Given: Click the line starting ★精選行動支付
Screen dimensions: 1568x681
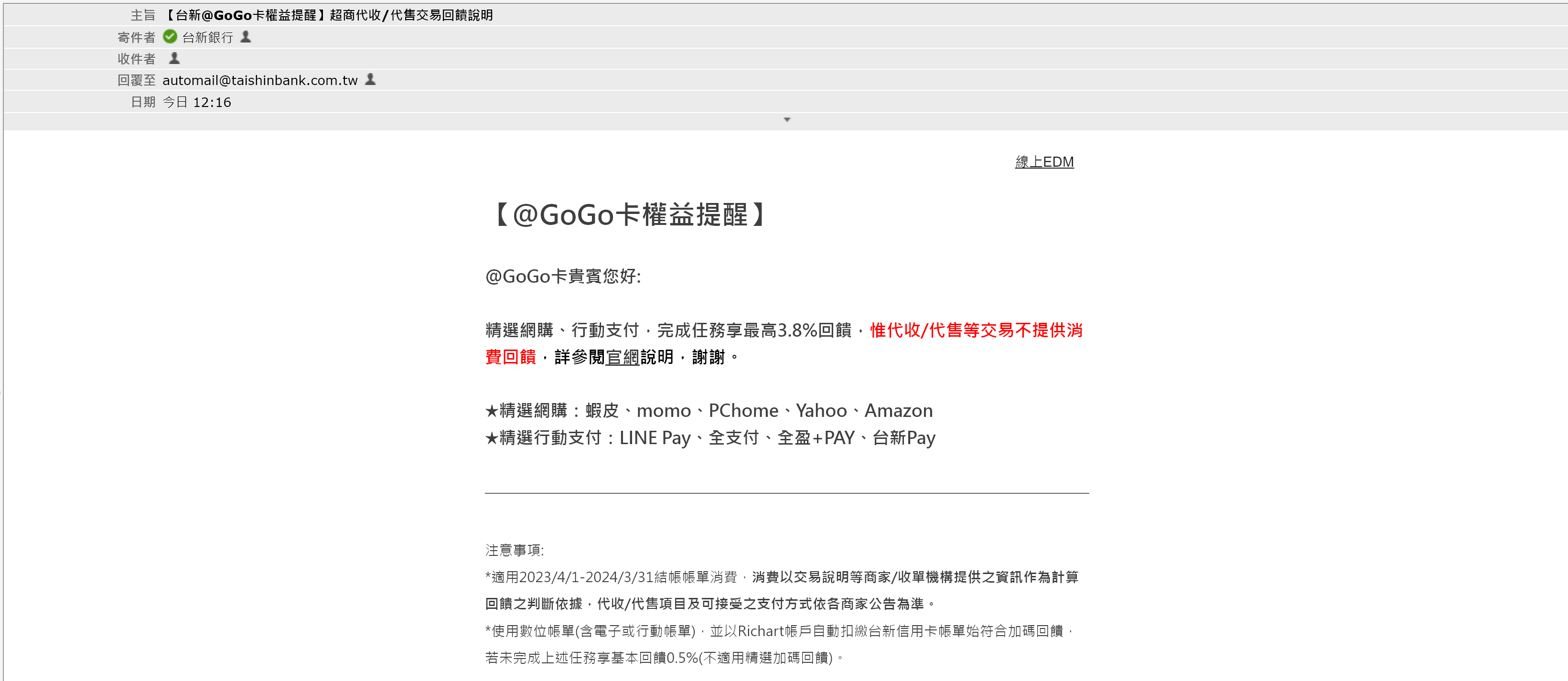Looking at the screenshot, I should tap(710, 438).
